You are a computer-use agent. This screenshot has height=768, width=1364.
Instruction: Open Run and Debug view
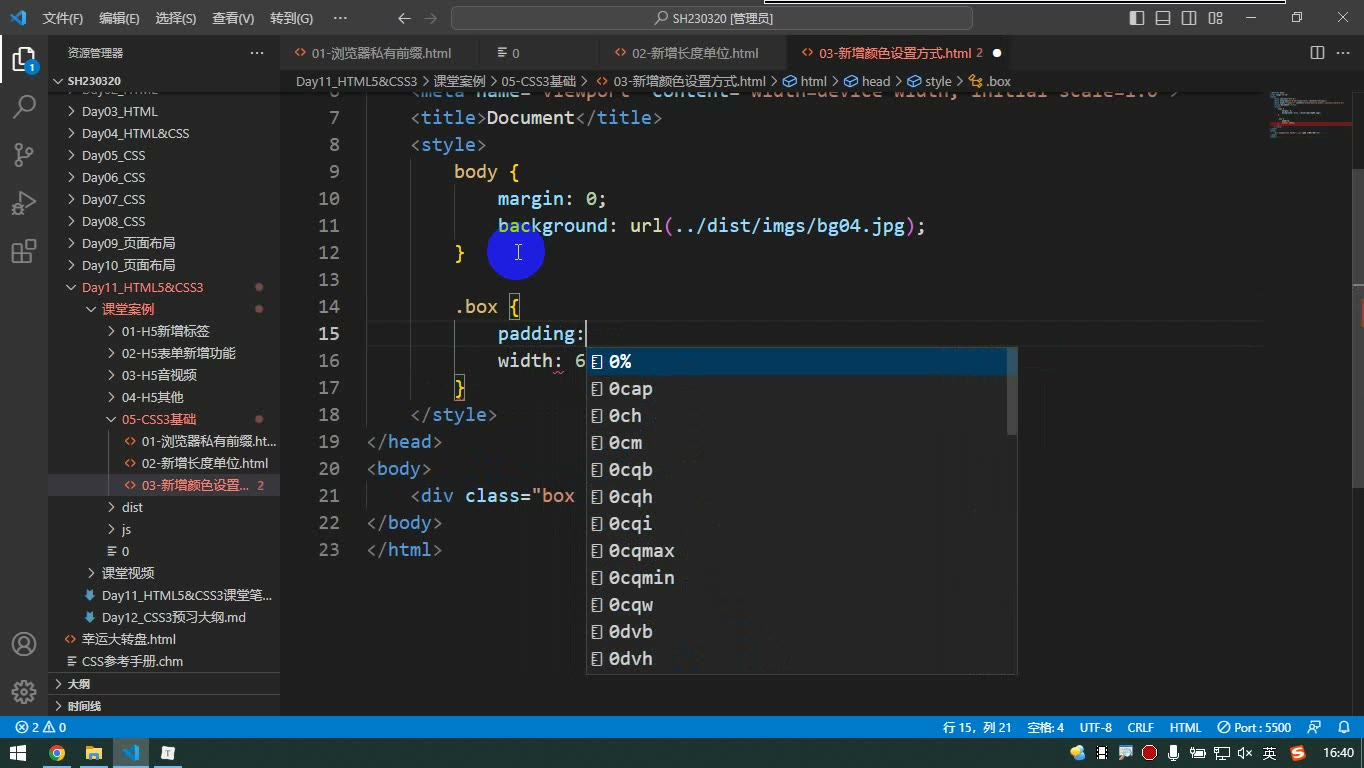[x=24, y=203]
